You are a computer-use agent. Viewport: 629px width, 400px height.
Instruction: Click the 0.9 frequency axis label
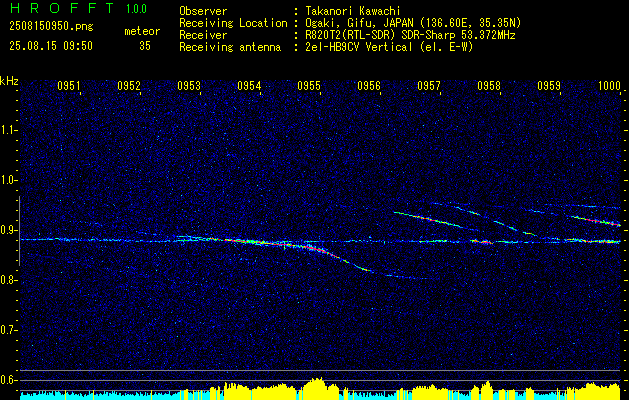(8, 230)
